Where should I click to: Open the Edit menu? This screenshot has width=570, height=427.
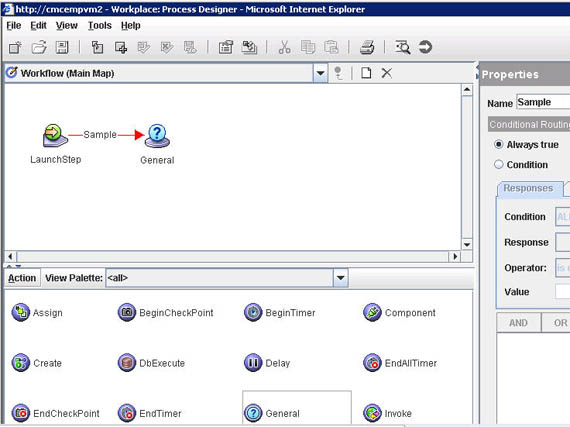(x=38, y=25)
